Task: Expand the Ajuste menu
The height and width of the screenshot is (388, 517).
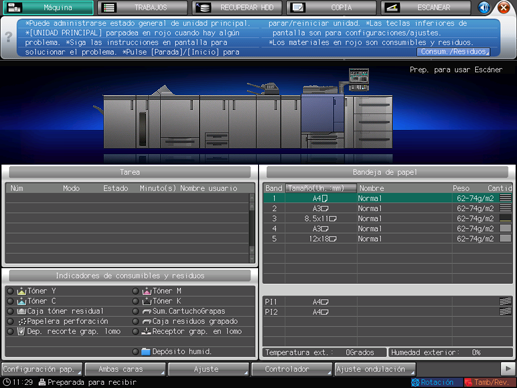Action: [x=208, y=369]
